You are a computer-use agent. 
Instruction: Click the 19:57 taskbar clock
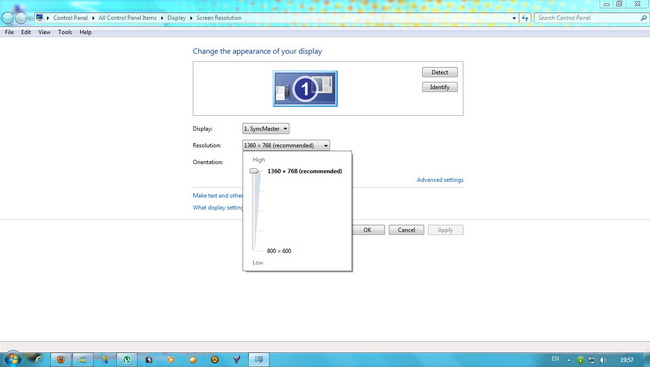(627, 360)
